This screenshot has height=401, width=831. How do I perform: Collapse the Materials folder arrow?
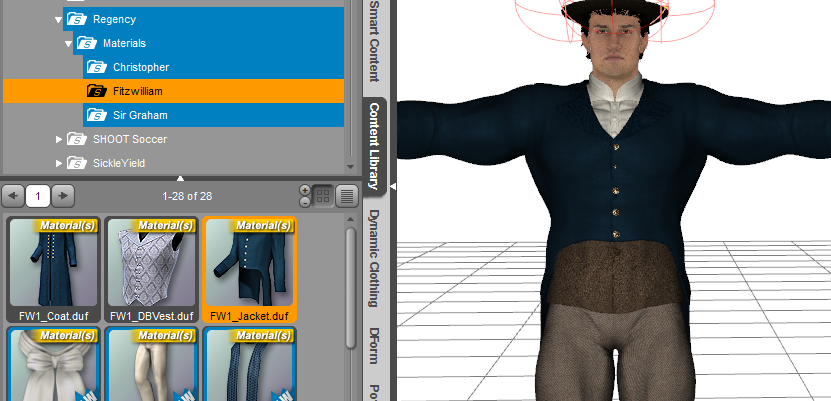coord(68,43)
